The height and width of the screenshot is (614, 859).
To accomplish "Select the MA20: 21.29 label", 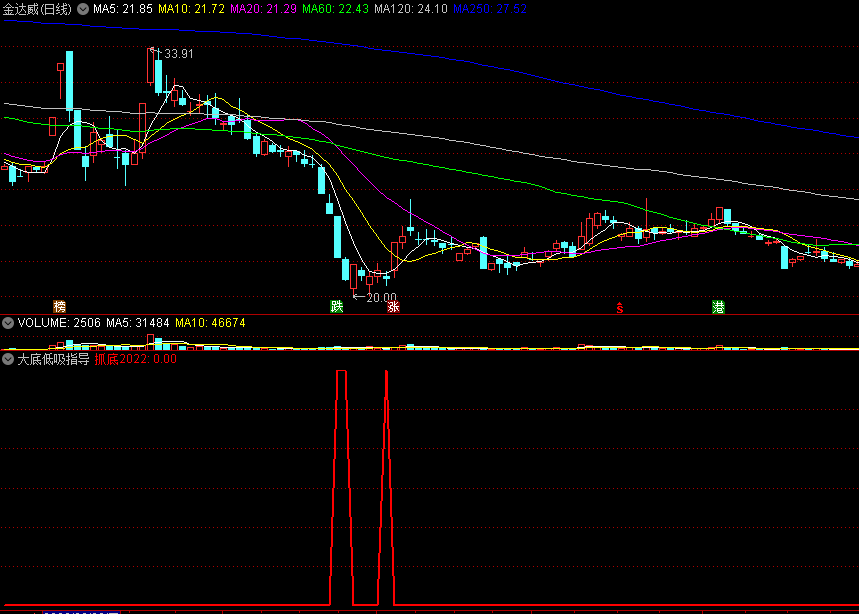I will pyautogui.click(x=264, y=9).
